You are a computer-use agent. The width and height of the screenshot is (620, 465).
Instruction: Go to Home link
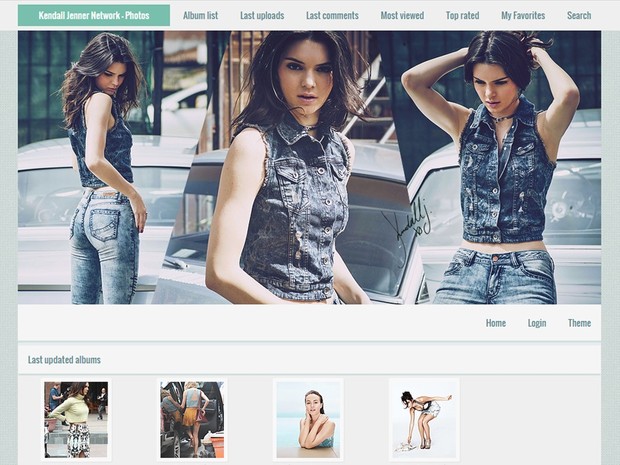click(496, 323)
